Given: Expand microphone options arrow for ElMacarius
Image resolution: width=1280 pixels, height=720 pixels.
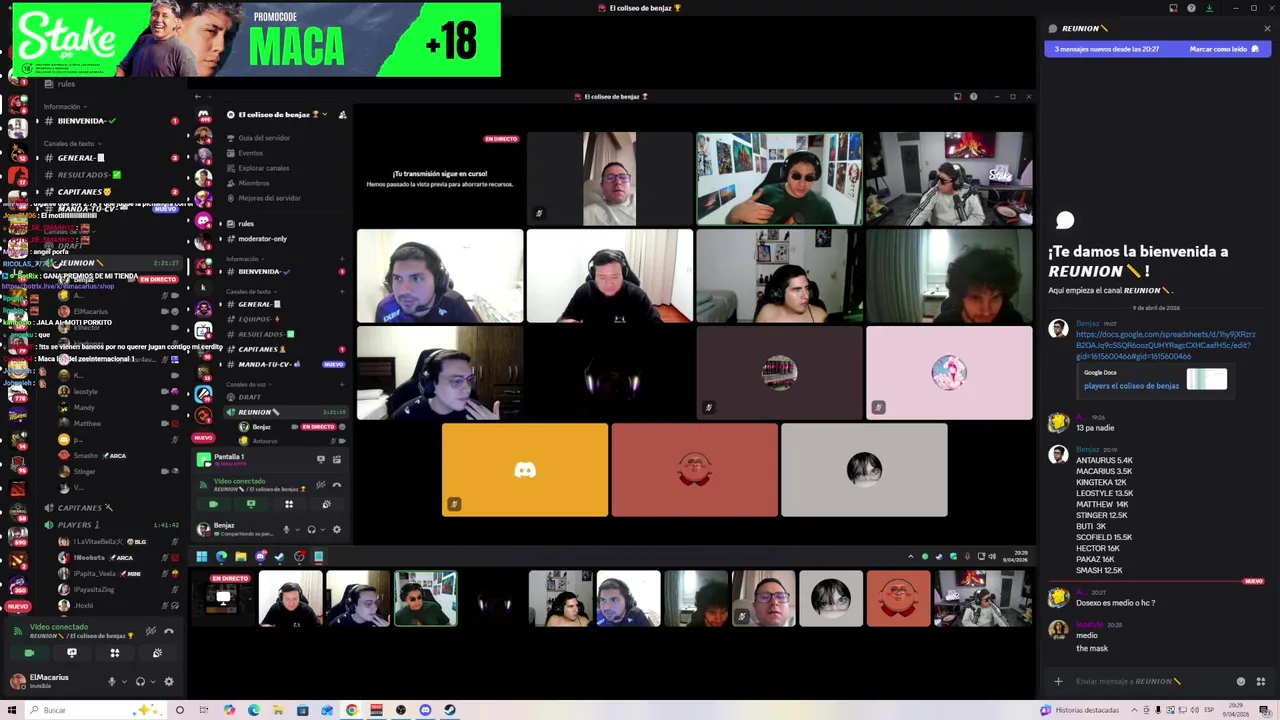Looking at the screenshot, I should click(124, 682).
